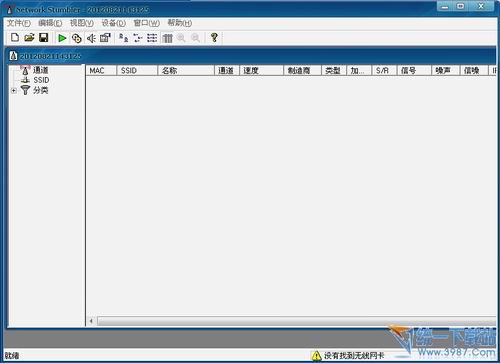
Task: Open the 窗口(W) menu
Action: [147, 23]
